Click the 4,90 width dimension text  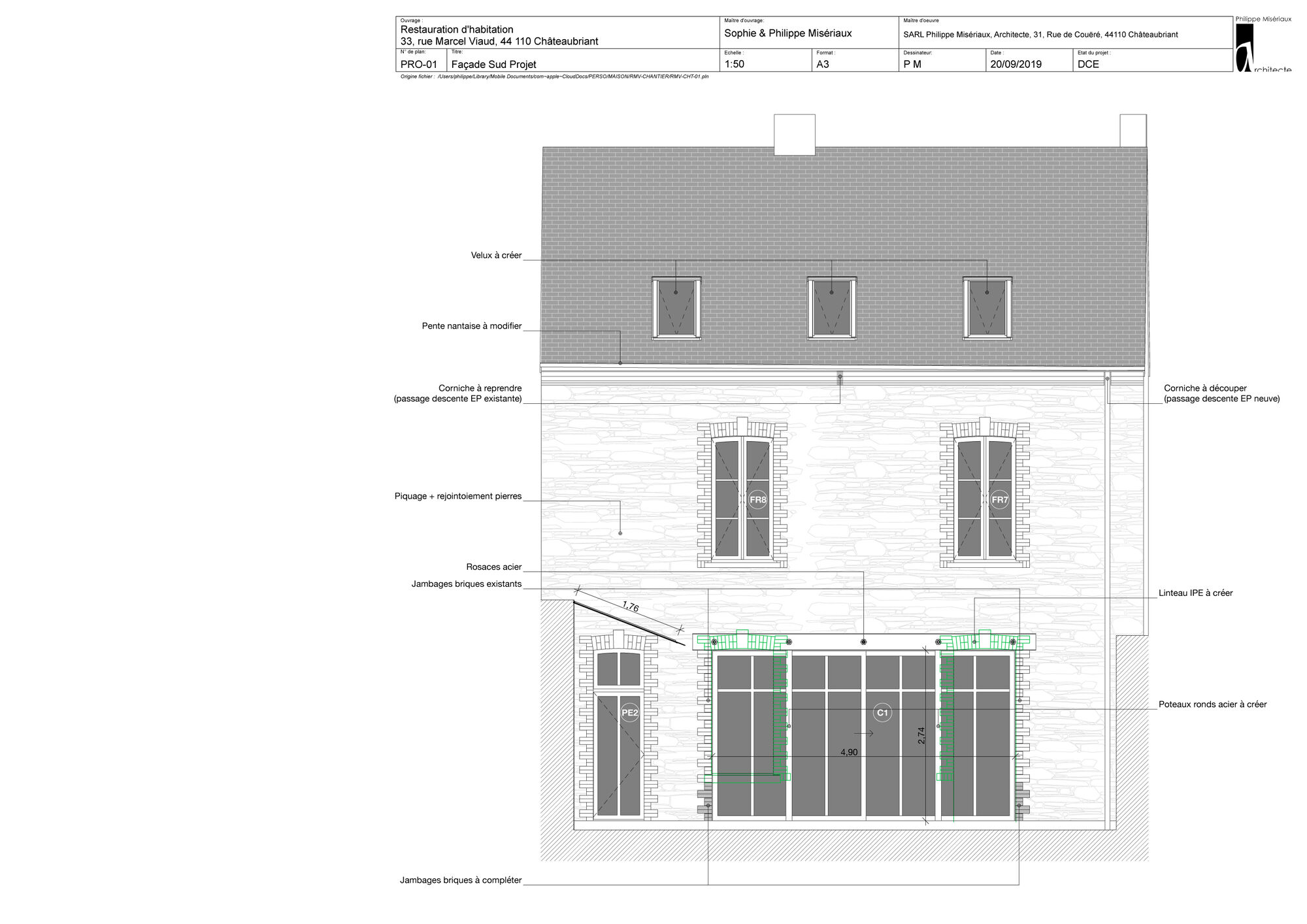[849, 753]
